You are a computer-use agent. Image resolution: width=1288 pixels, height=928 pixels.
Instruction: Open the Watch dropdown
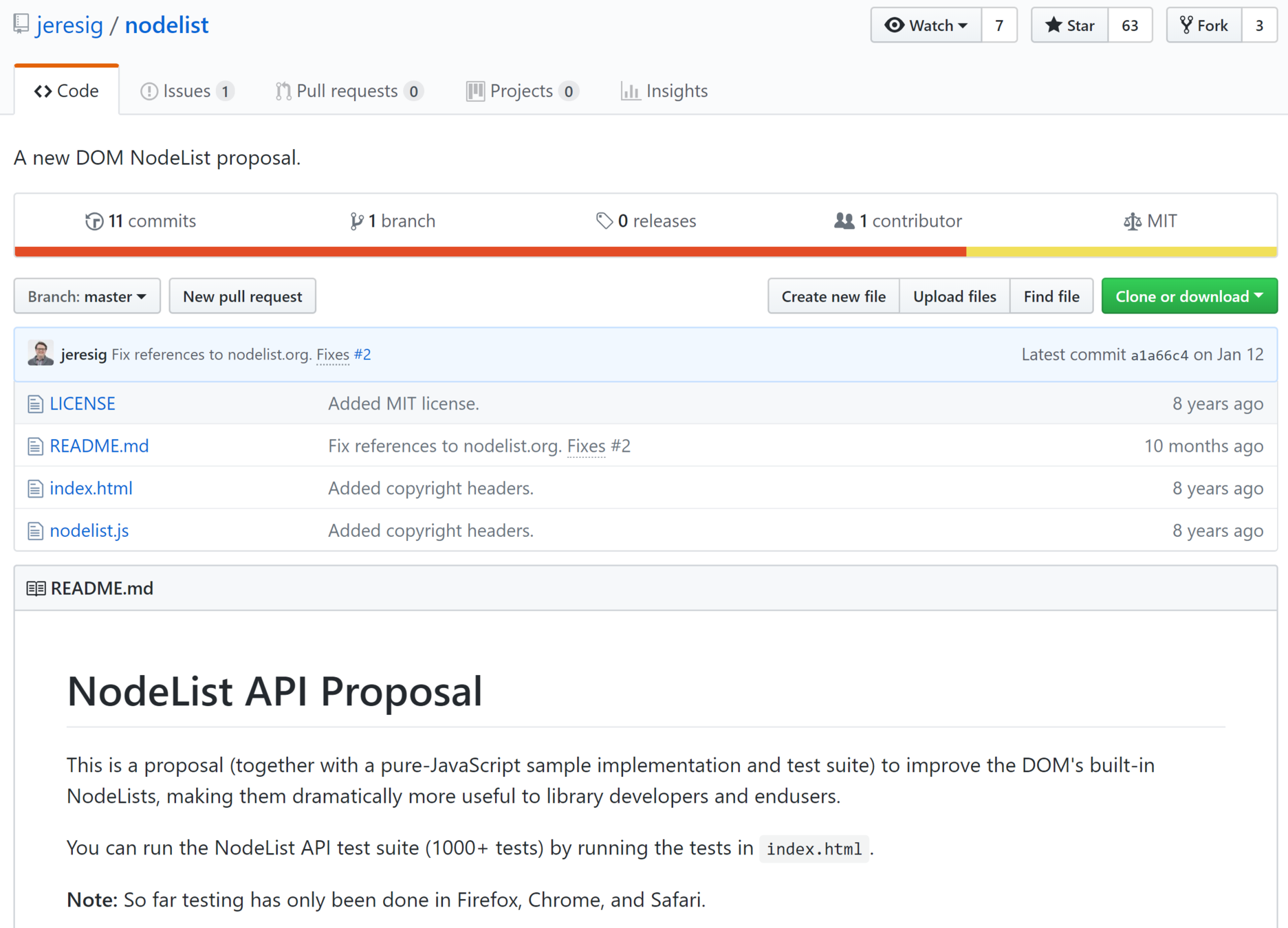tap(926, 25)
